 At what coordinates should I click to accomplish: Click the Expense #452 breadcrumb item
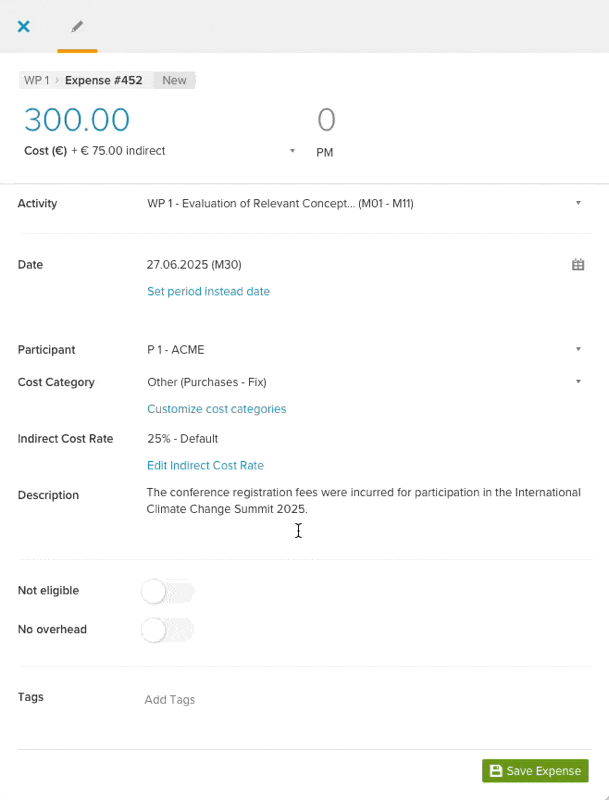104,80
